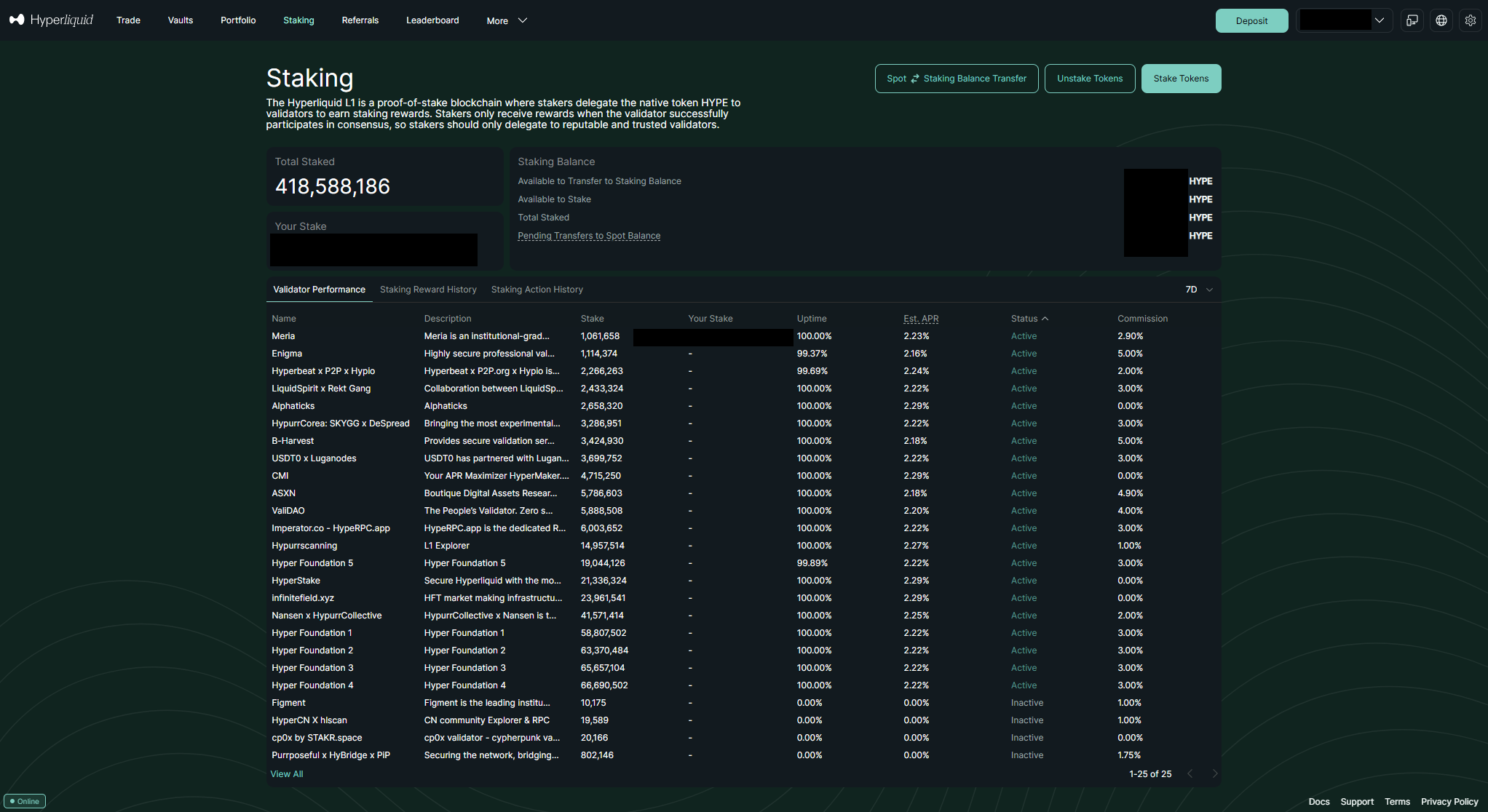The image size is (1488, 812).
Task: Select the Meria validator row
Action: click(x=743, y=336)
